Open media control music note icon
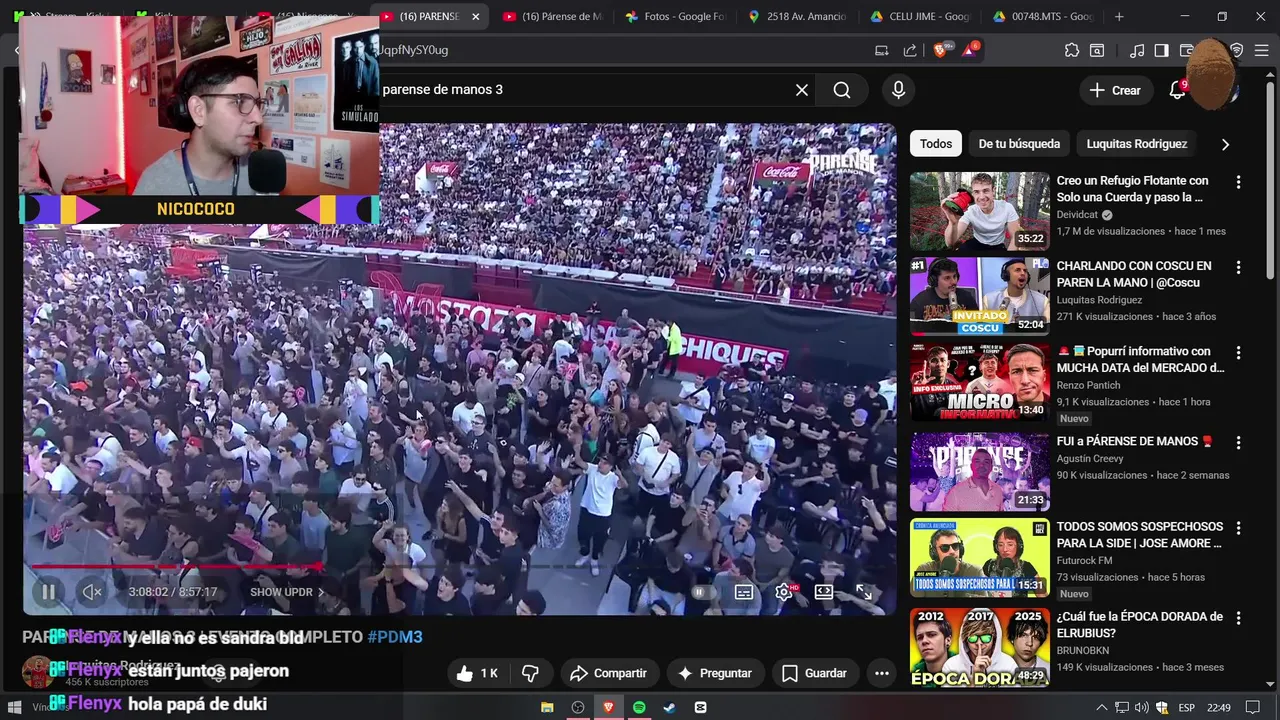The image size is (1280, 720). coord(1137,50)
